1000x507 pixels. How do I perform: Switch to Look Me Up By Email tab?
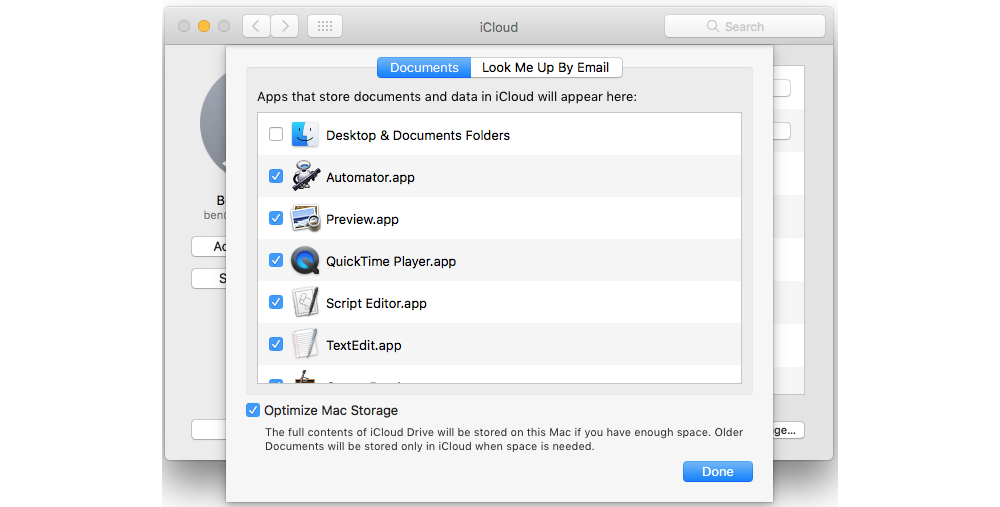pyautogui.click(x=546, y=68)
